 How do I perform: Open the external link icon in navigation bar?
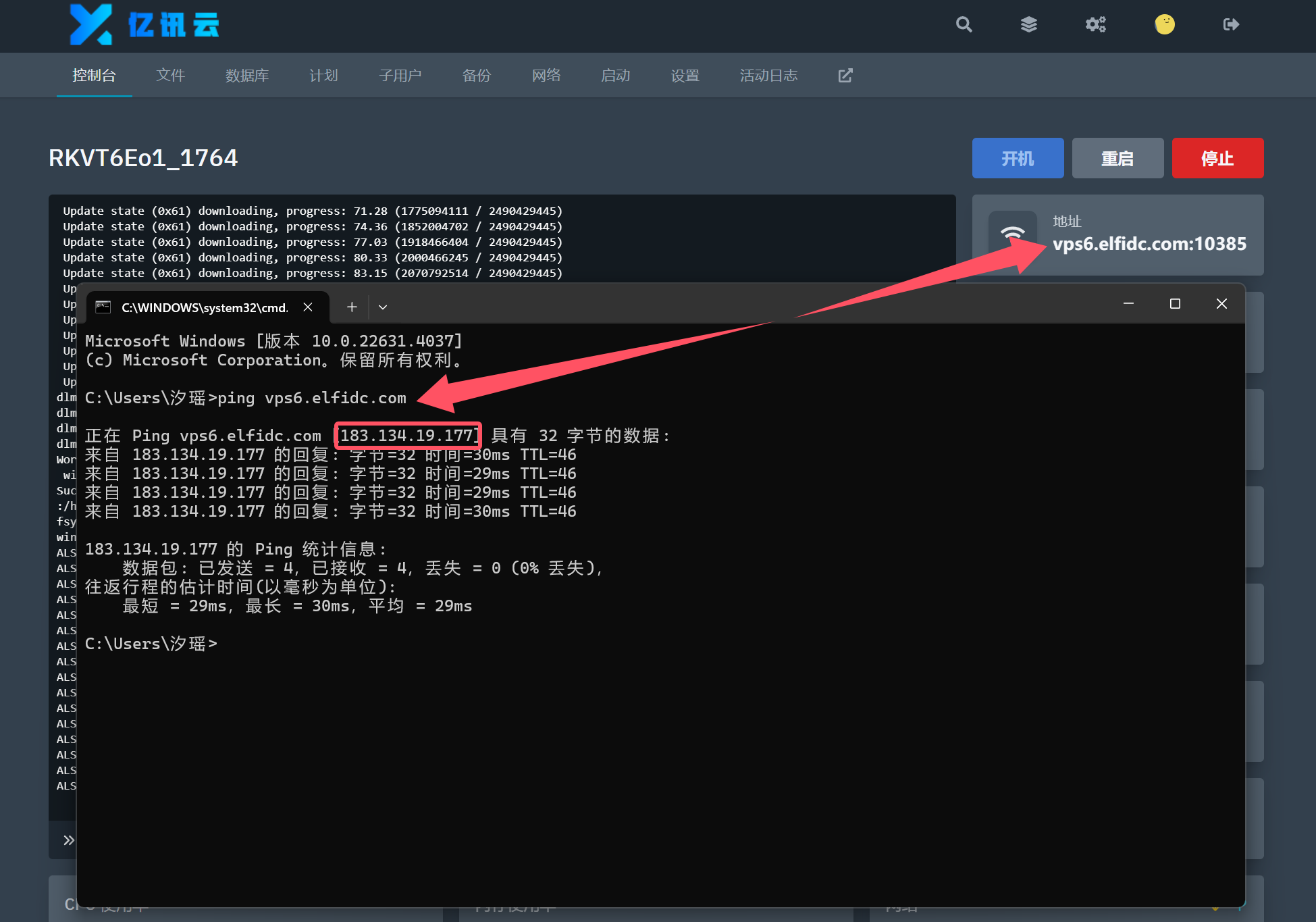coord(845,76)
